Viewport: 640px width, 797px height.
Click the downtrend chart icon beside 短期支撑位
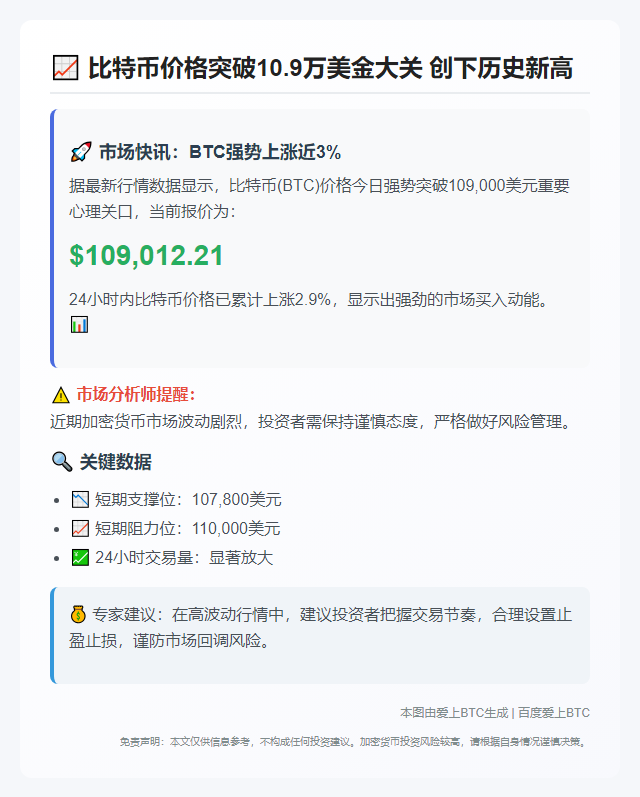80,500
